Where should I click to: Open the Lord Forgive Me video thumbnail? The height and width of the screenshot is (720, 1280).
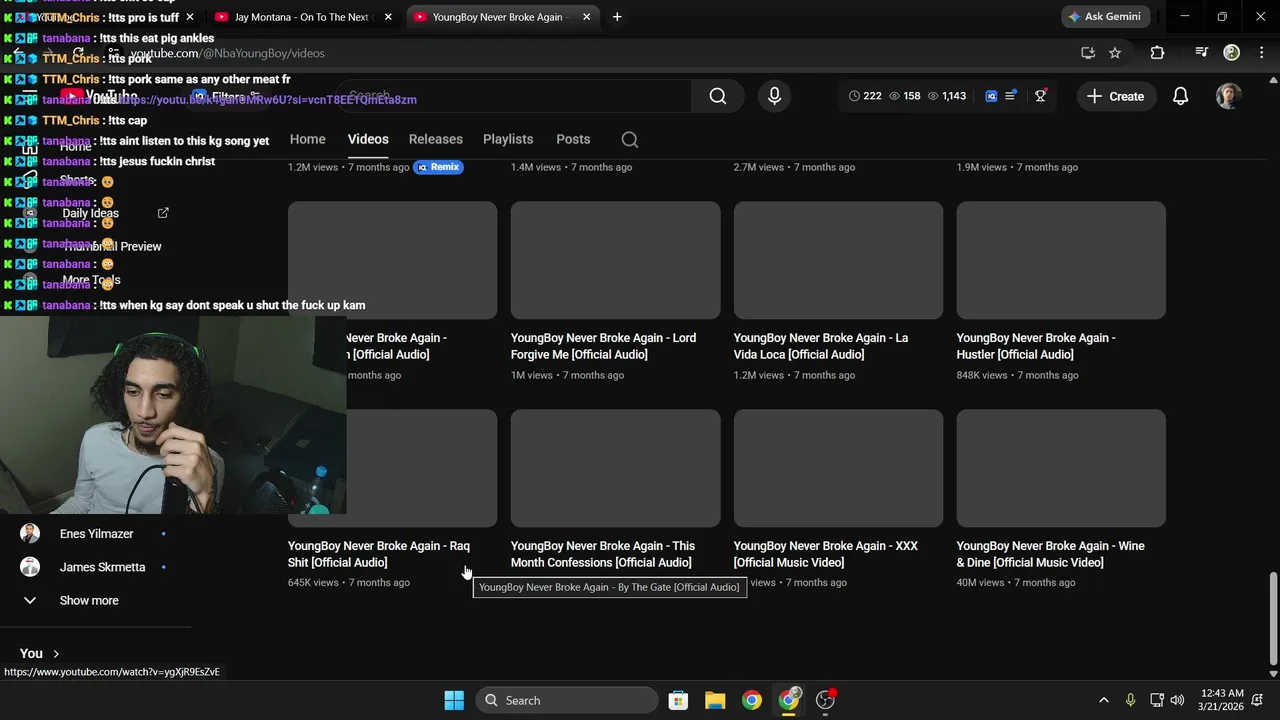pos(615,260)
